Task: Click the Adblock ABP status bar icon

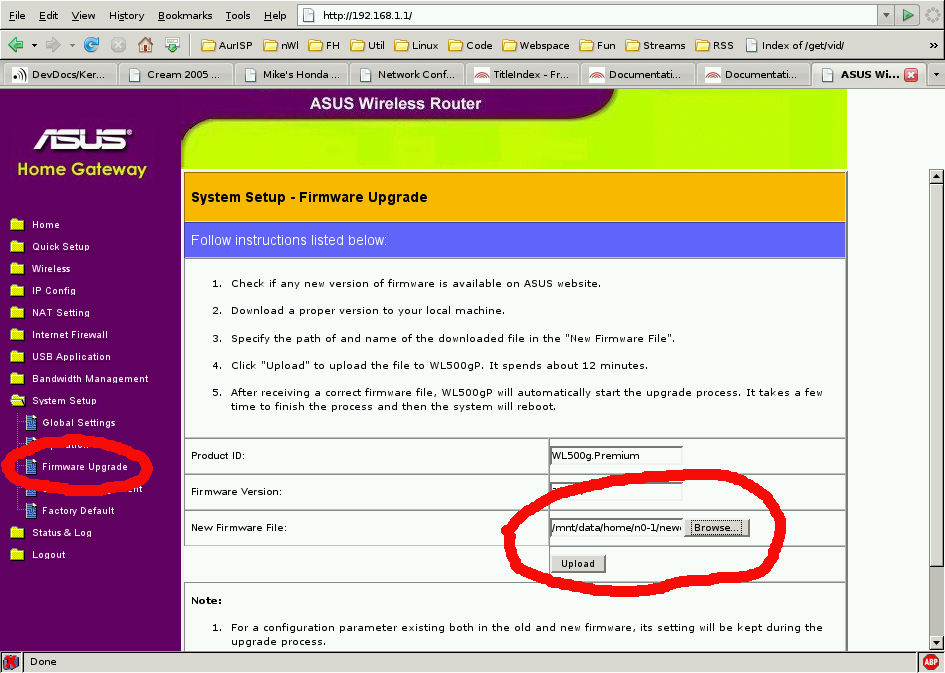Action: coord(930,662)
